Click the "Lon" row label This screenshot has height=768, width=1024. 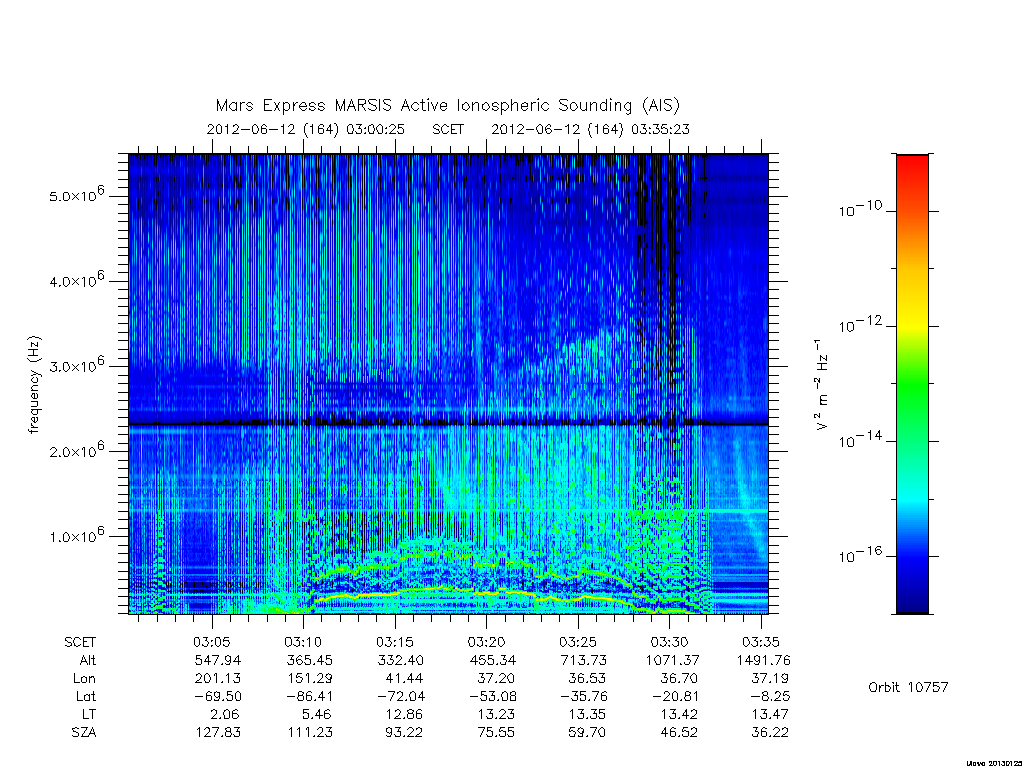(84, 679)
